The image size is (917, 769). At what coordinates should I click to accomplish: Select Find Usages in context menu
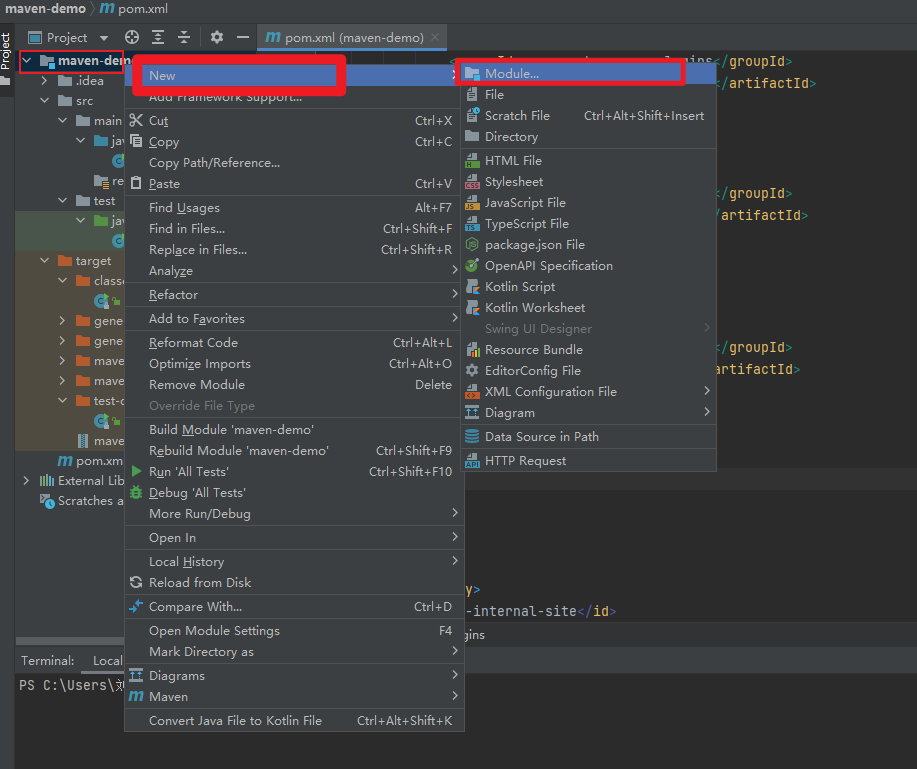[295, 208]
